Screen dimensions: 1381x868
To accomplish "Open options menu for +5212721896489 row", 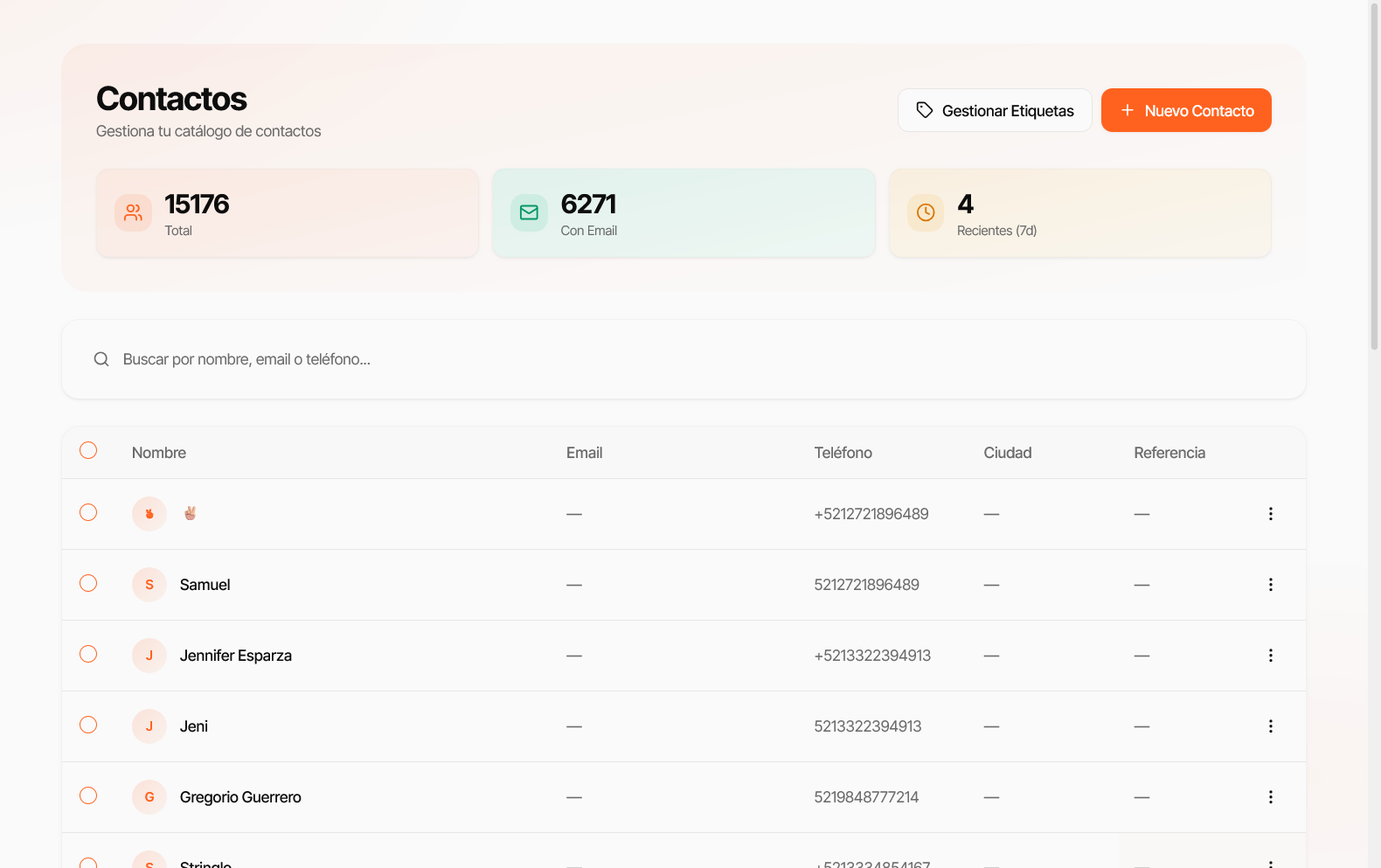I will click(1271, 514).
